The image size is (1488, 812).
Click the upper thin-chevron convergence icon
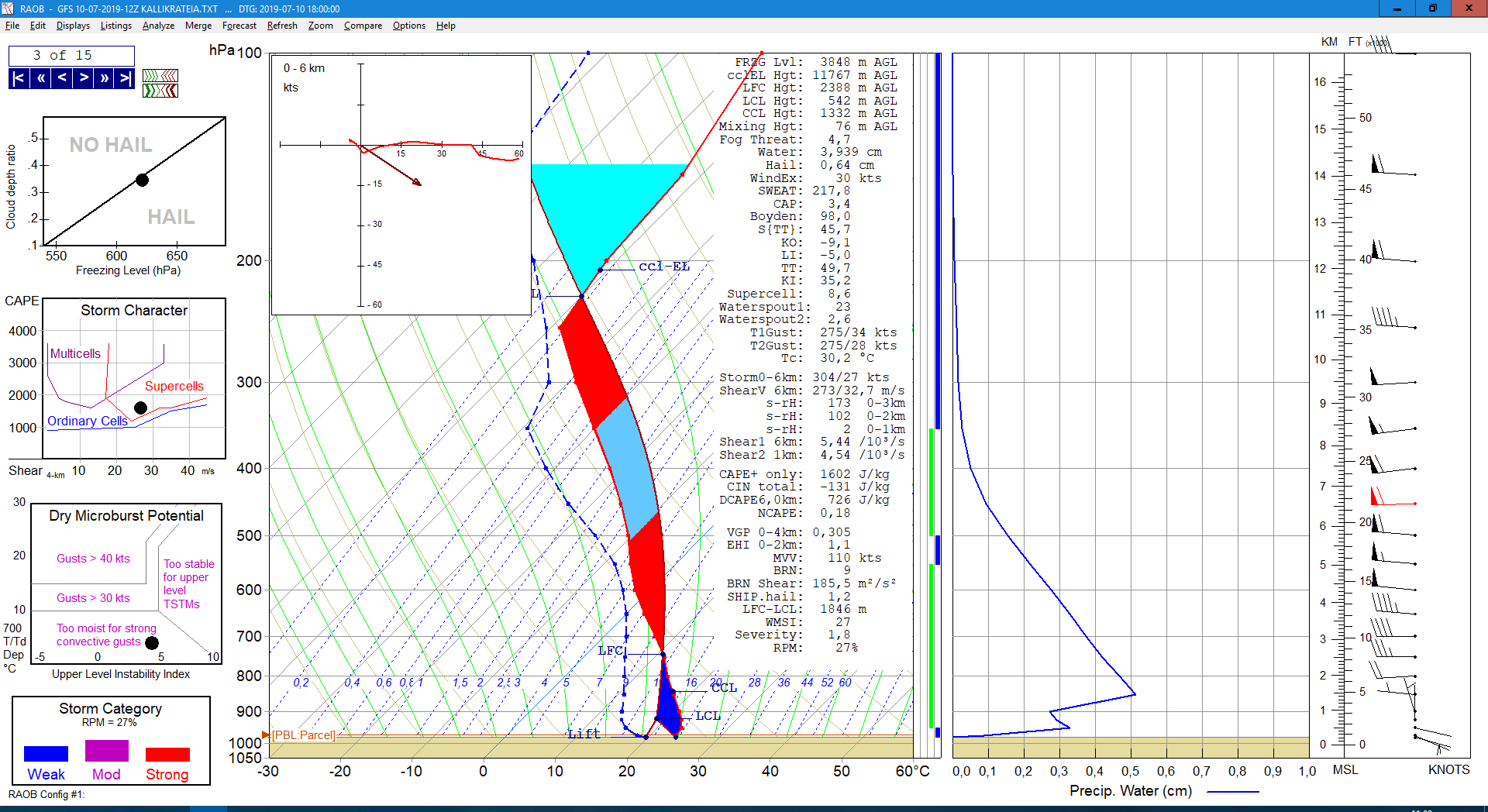(x=160, y=76)
